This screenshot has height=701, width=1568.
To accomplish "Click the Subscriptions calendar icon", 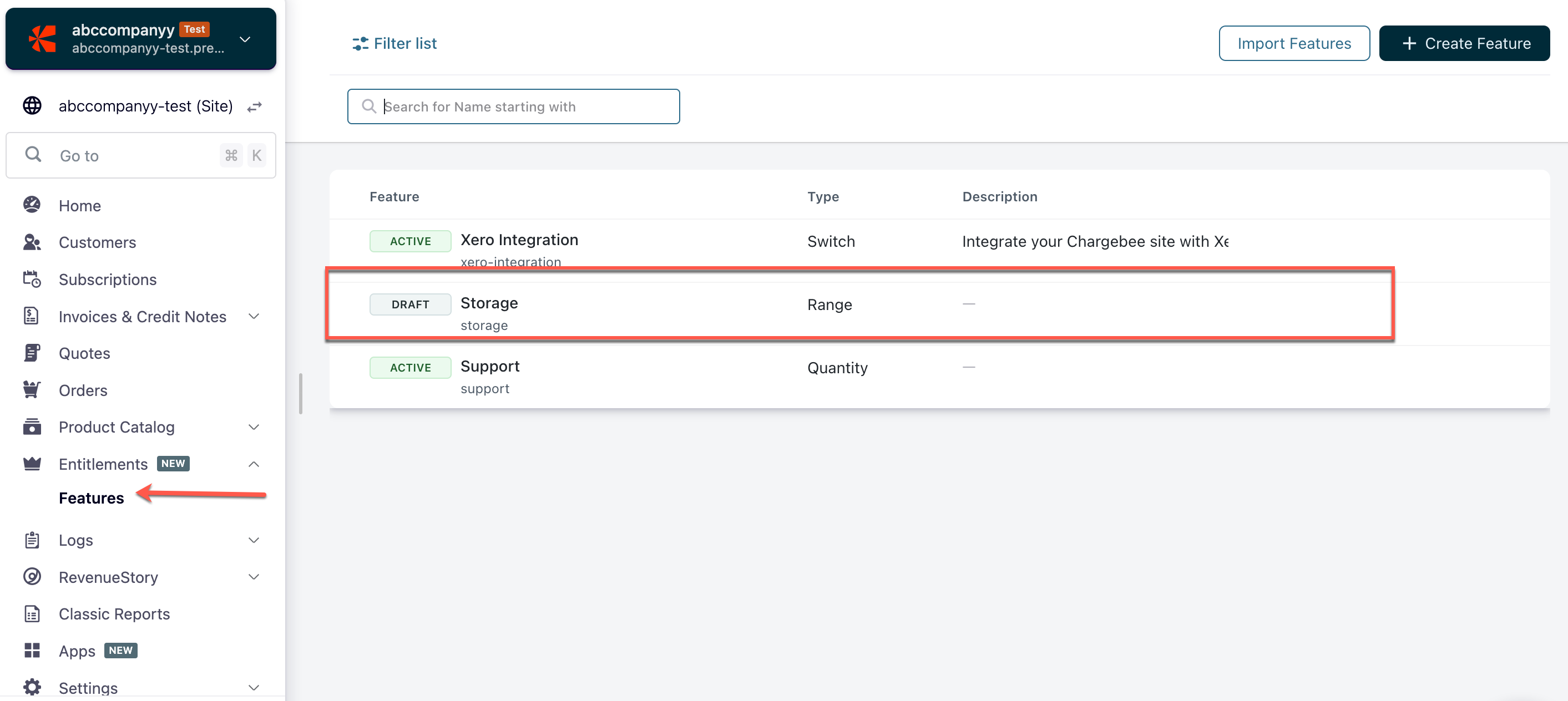I will coord(32,280).
